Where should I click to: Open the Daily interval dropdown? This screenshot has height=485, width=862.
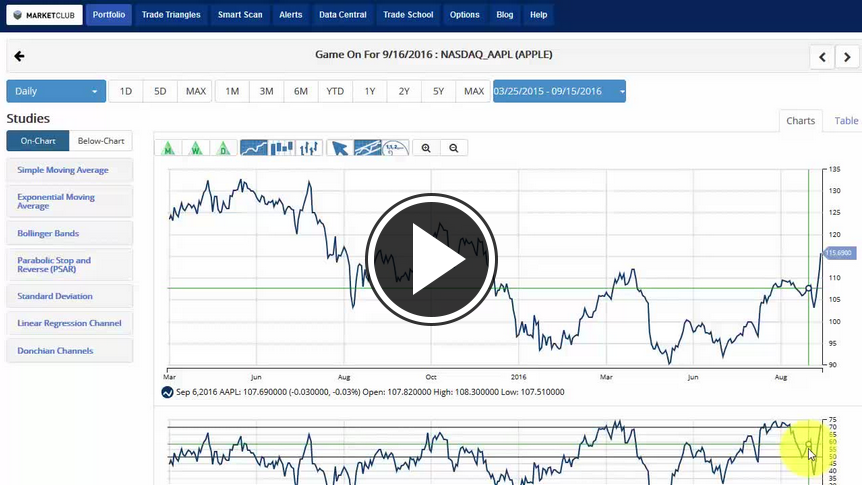pos(56,91)
